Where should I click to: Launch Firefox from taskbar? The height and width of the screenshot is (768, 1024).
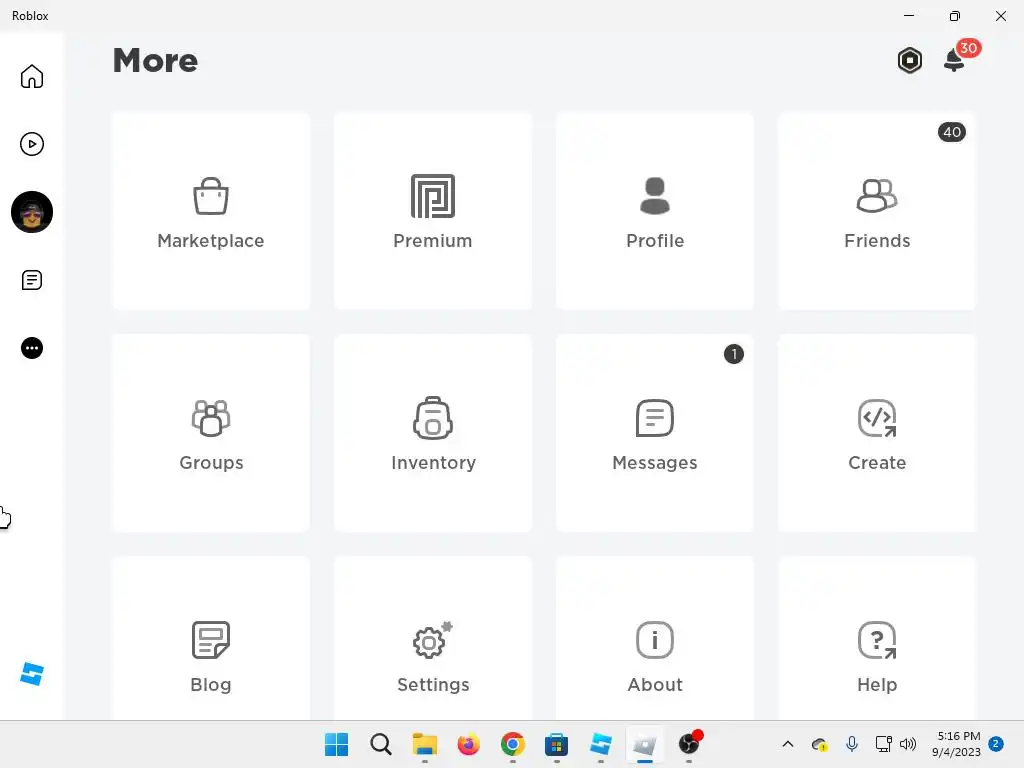click(x=468, y=744)
